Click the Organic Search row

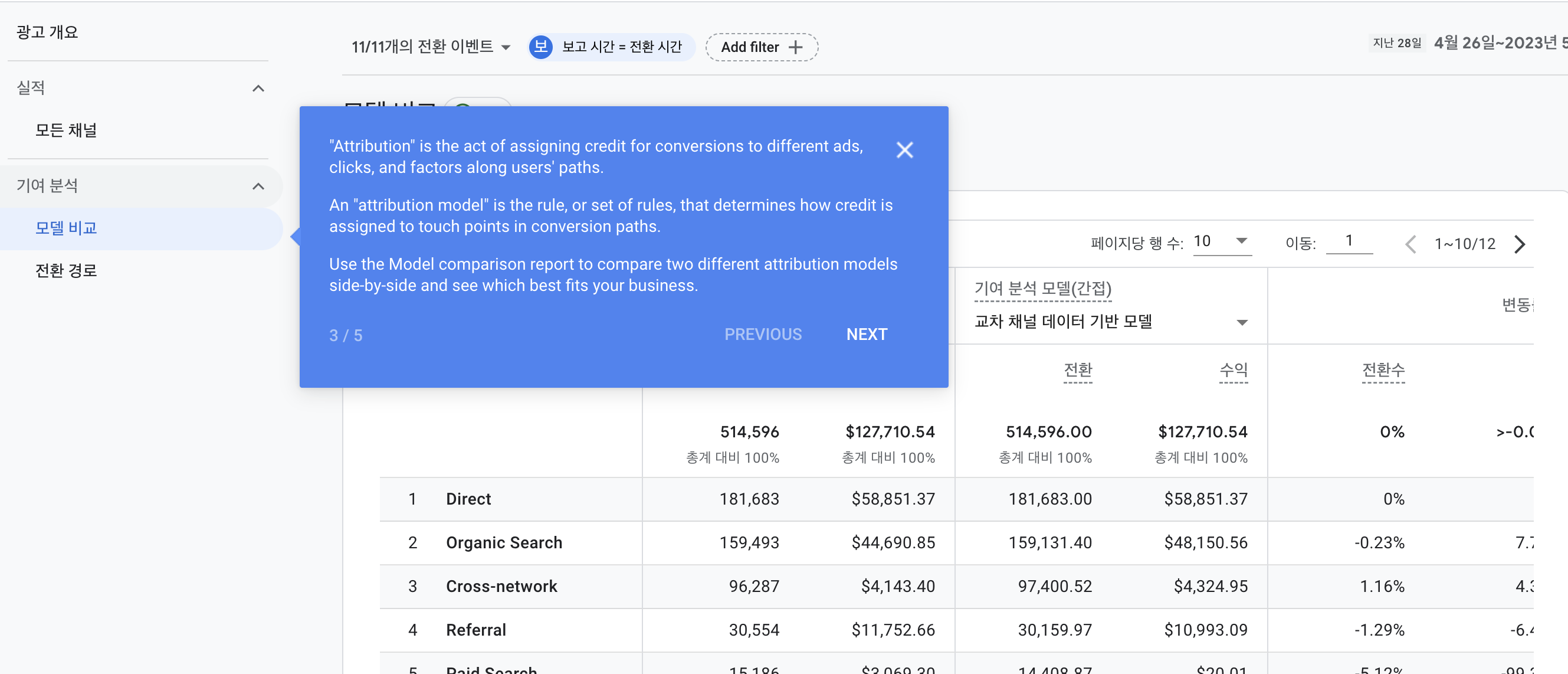point(503,542)
